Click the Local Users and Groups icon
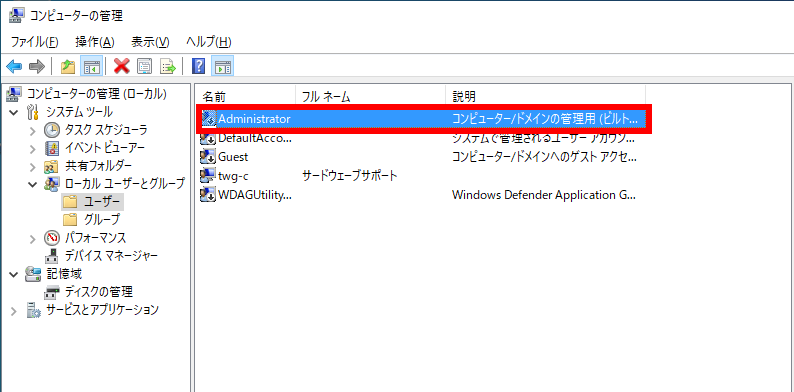 (x=52, y=184)
